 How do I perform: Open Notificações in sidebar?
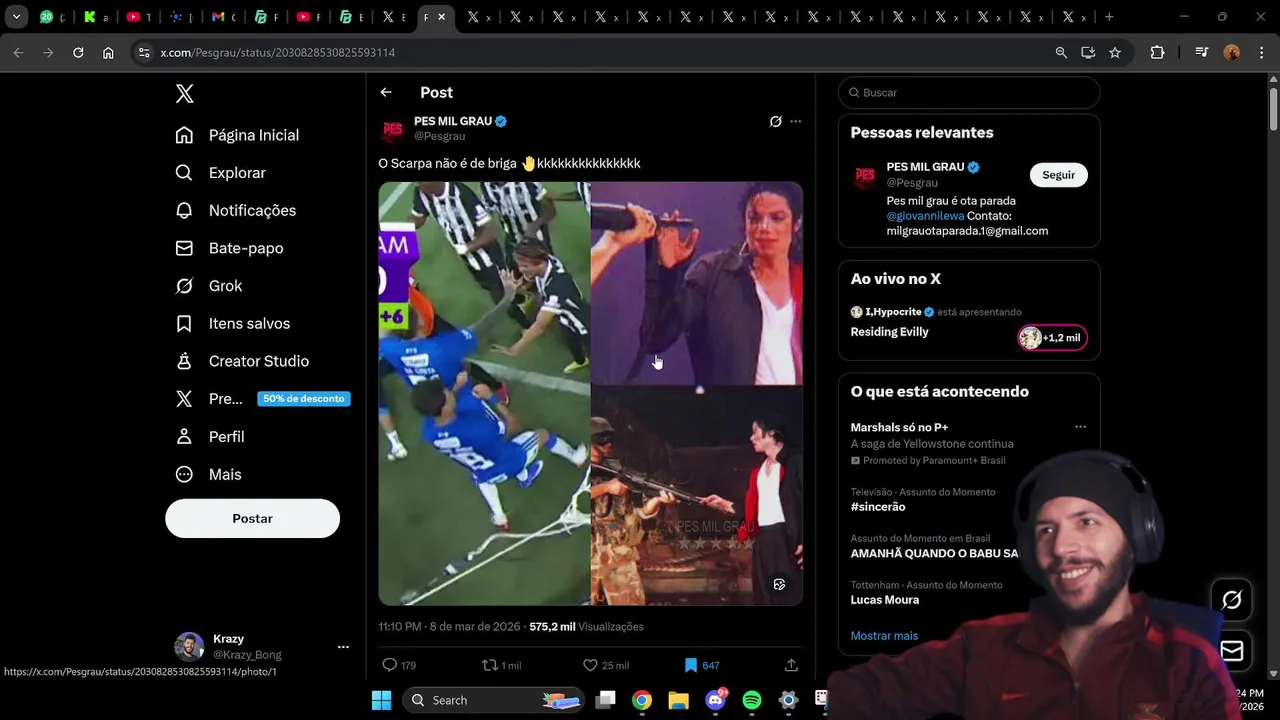[235, 210]
